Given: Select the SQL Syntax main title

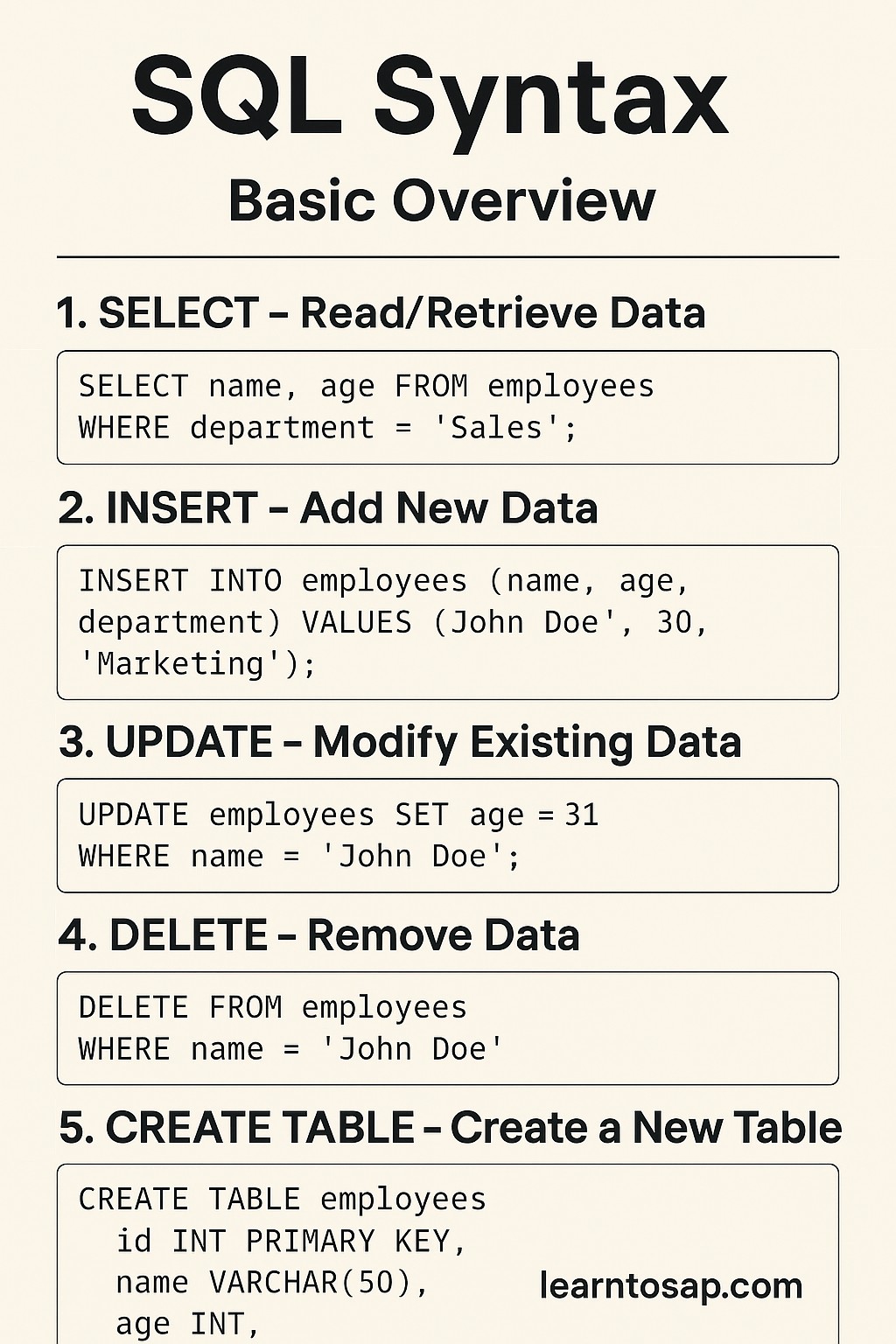Looking at the screenshot, I should pos(430,99).
